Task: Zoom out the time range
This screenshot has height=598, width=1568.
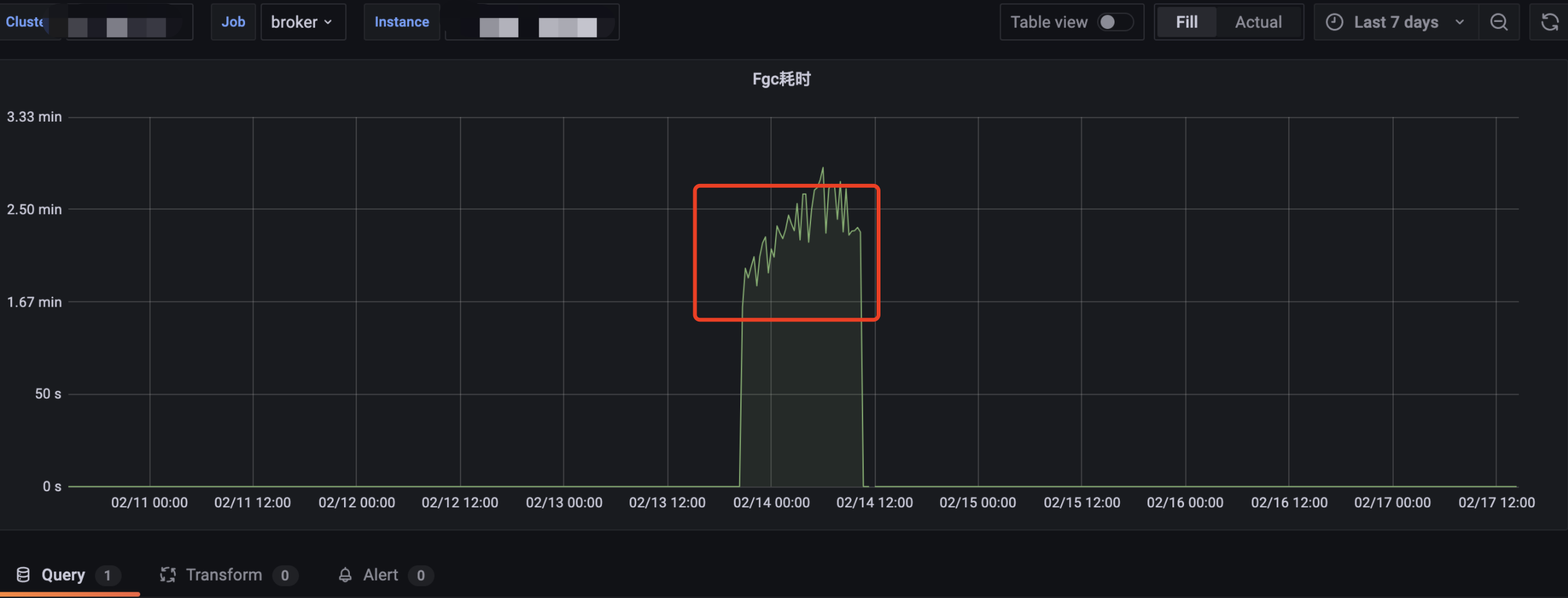Action: (x=1499, y=22)
